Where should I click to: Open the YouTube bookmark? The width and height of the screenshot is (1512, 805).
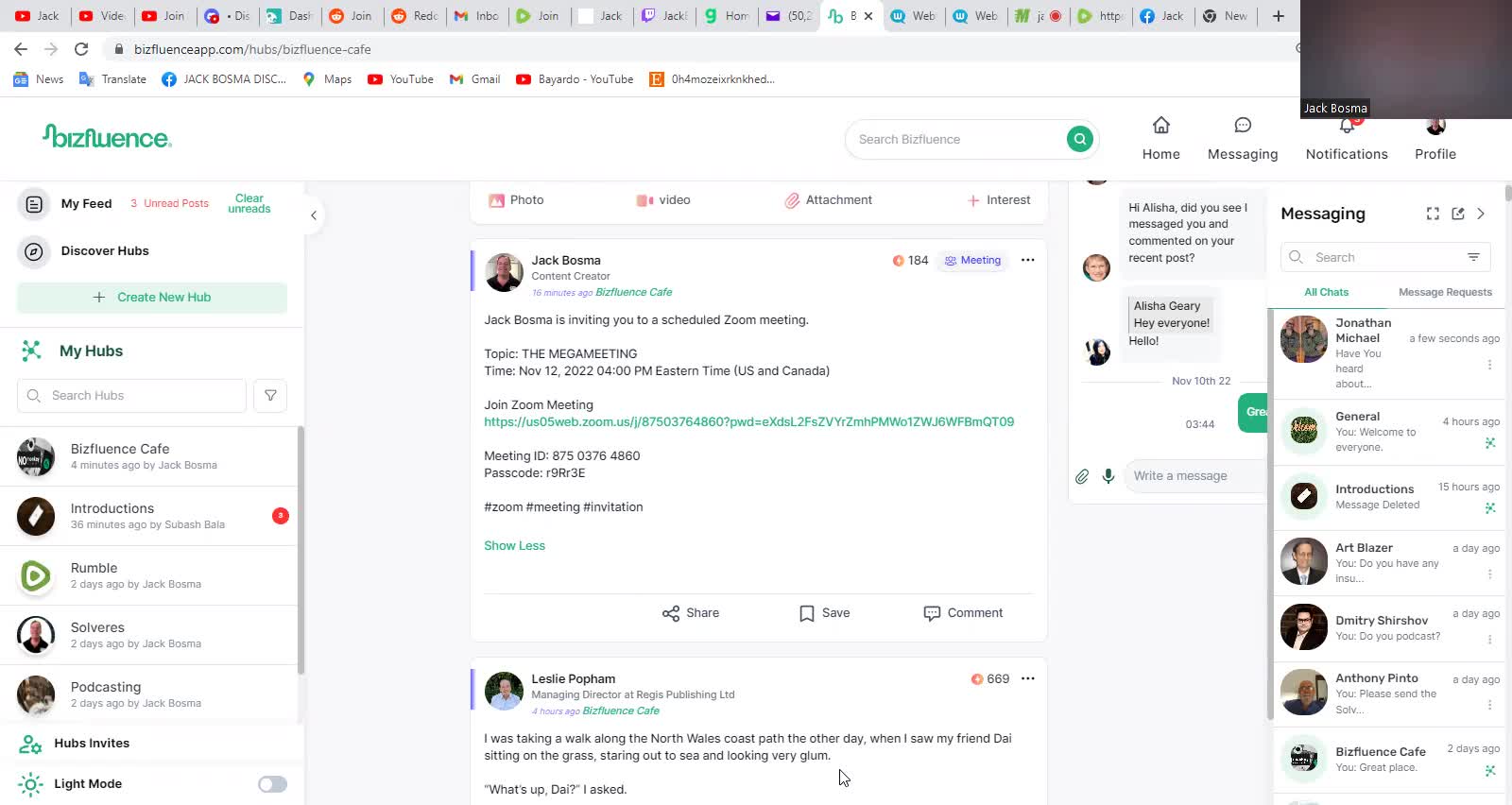pos(401,79)
